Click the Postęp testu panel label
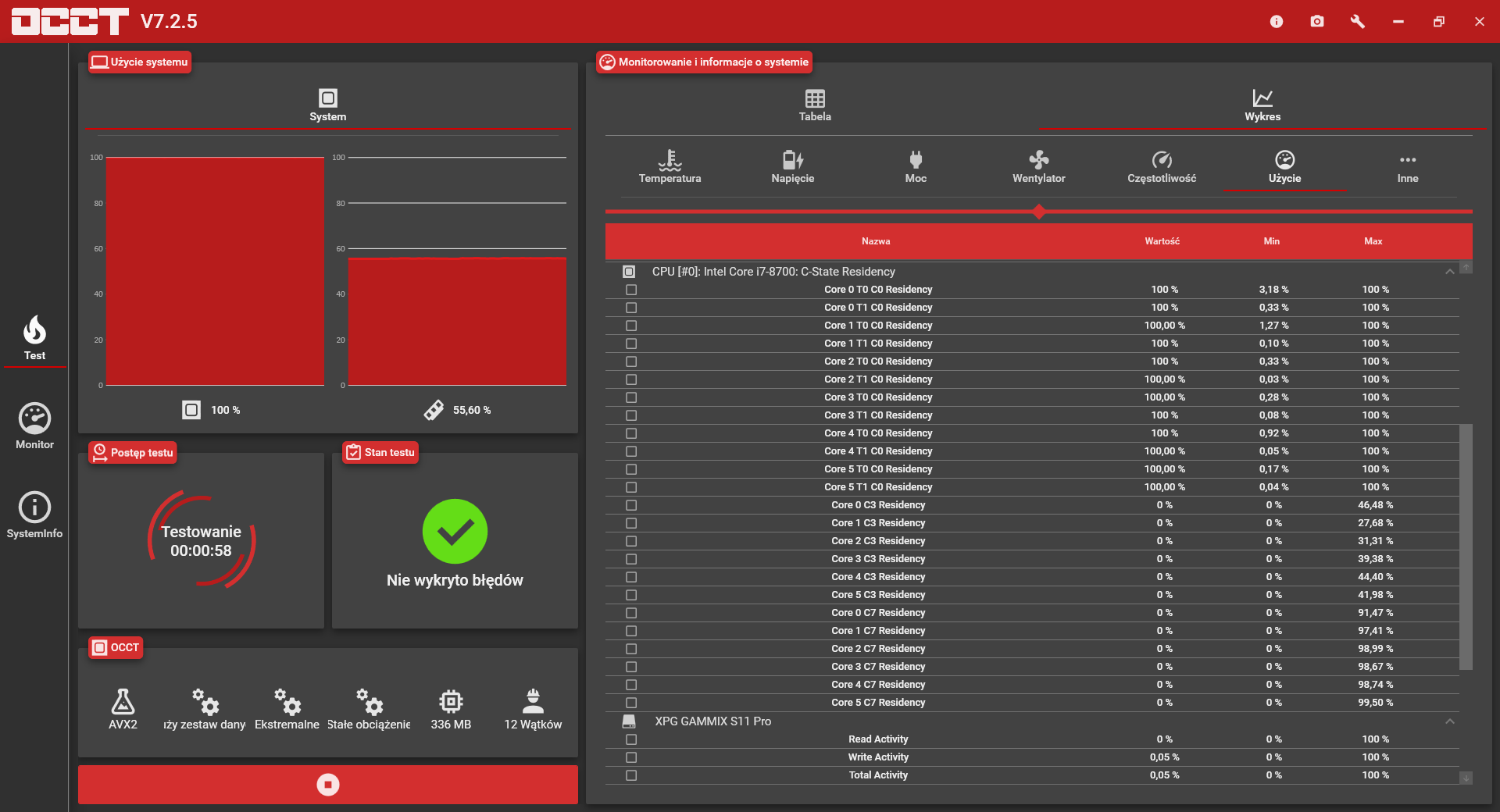This screenshot has height=812, width=1500. point(133,453)
